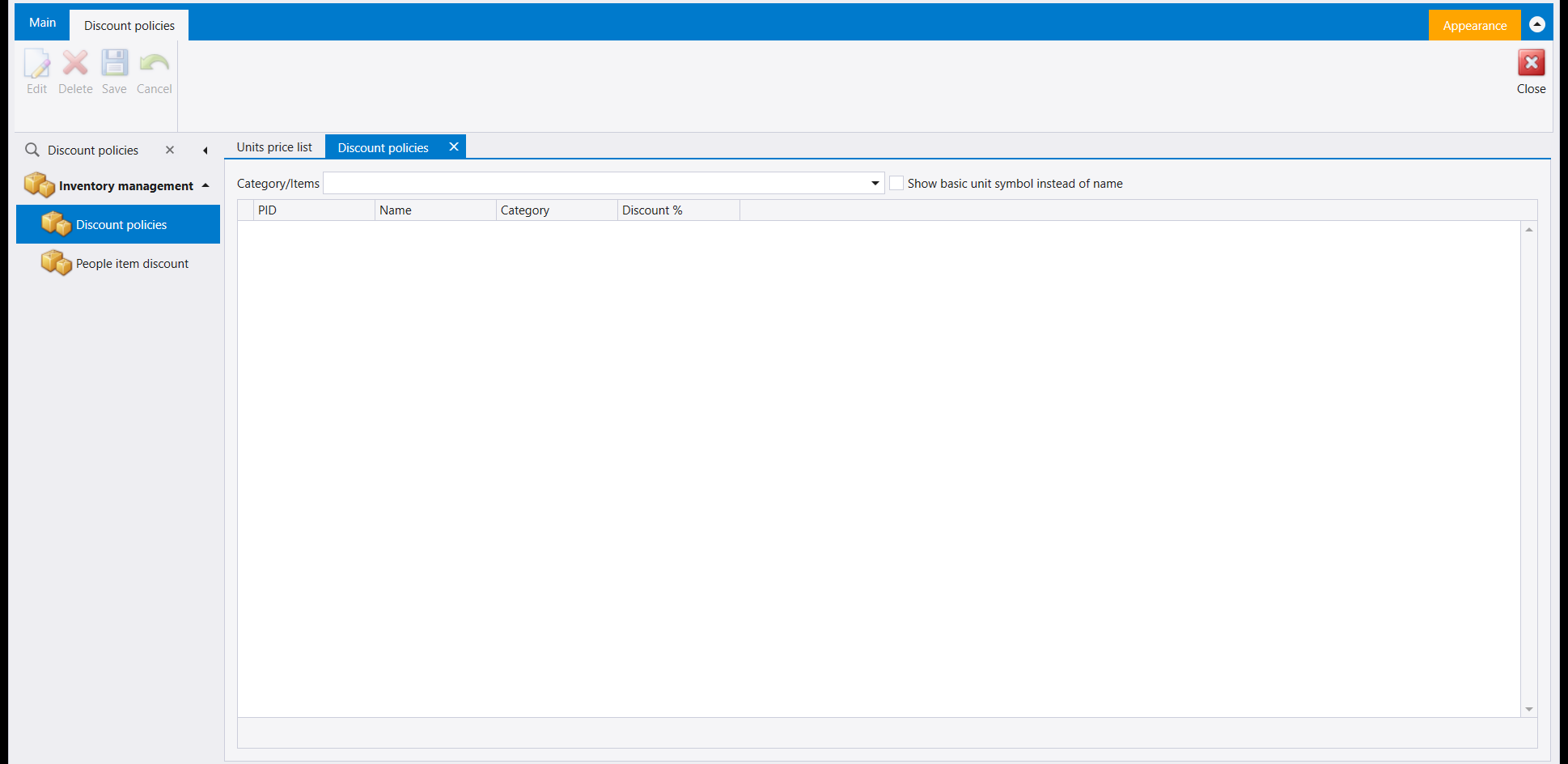Sort by the Discount % column header
Screen dimensions: 1568x764
click(679, 210)
